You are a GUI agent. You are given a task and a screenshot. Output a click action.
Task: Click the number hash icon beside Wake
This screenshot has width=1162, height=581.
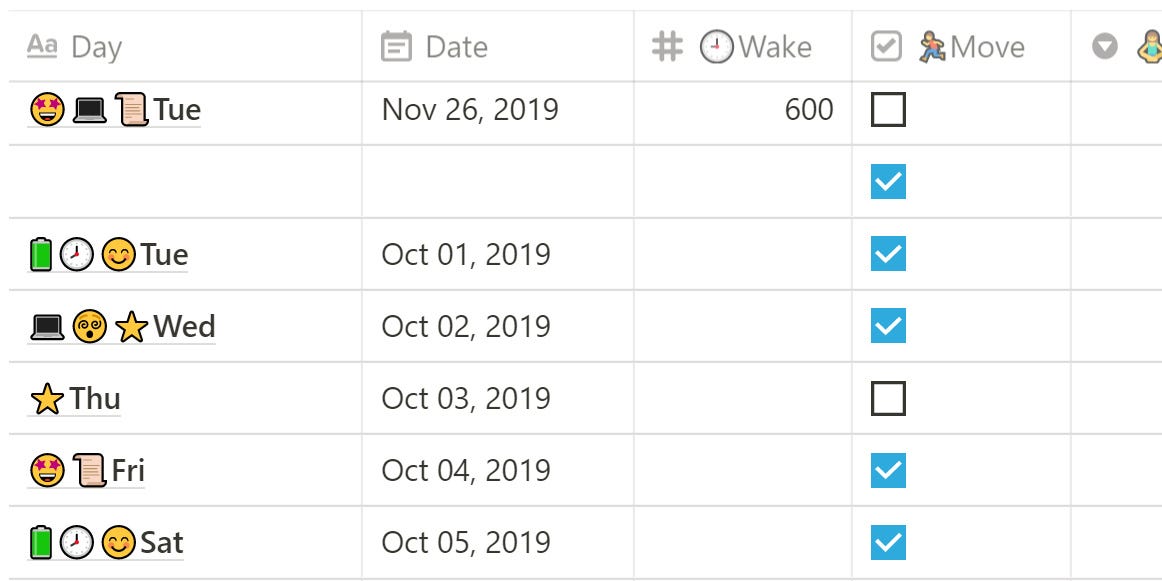[667, 47]
